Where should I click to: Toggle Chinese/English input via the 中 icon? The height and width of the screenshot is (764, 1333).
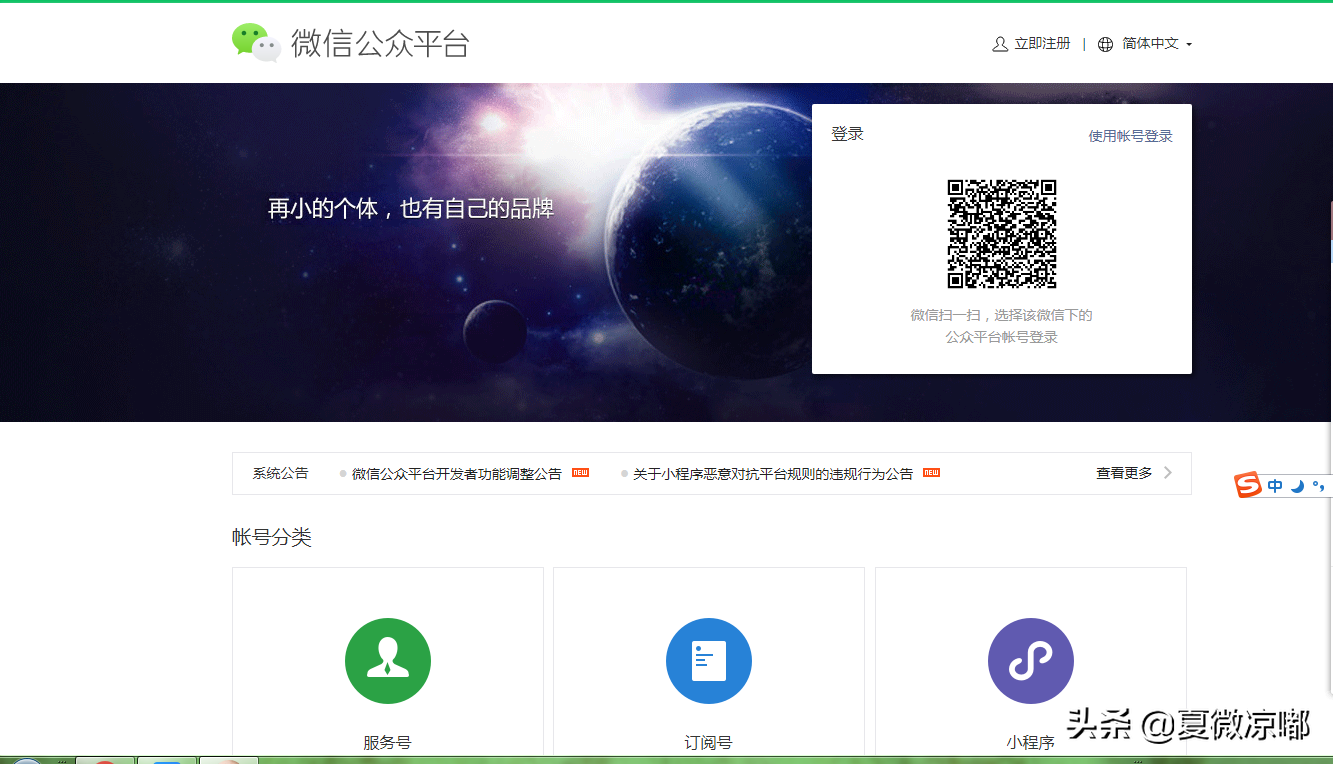(x=1275, y=485)
